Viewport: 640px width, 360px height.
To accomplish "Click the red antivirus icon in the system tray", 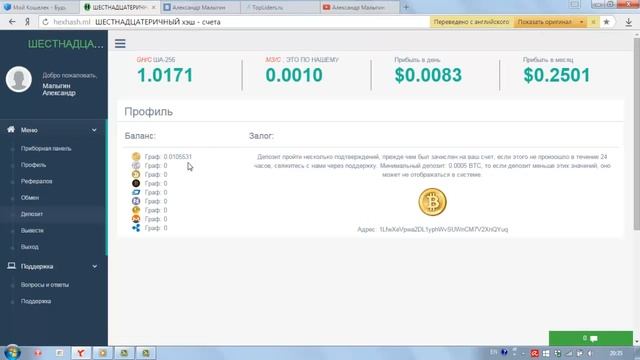I will 534,353.
